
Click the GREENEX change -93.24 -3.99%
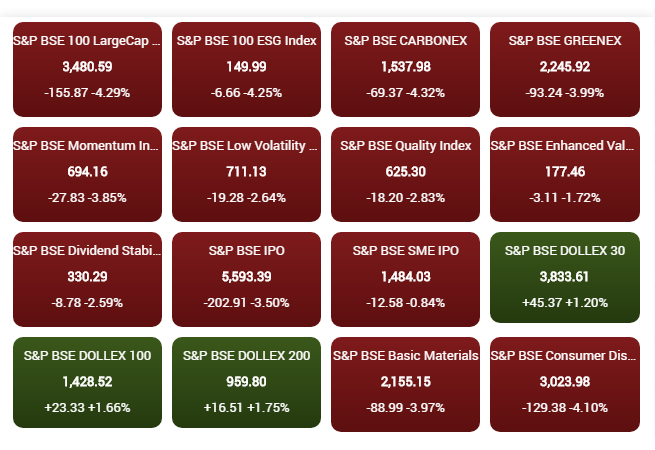[565, 93]
